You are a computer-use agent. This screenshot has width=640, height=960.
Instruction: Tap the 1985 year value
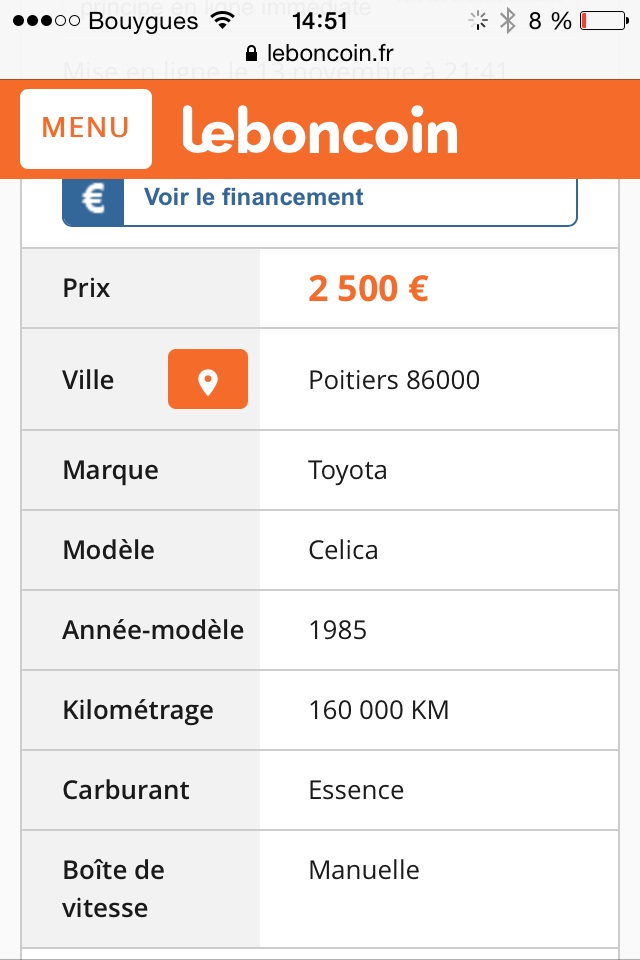[338, 630]
